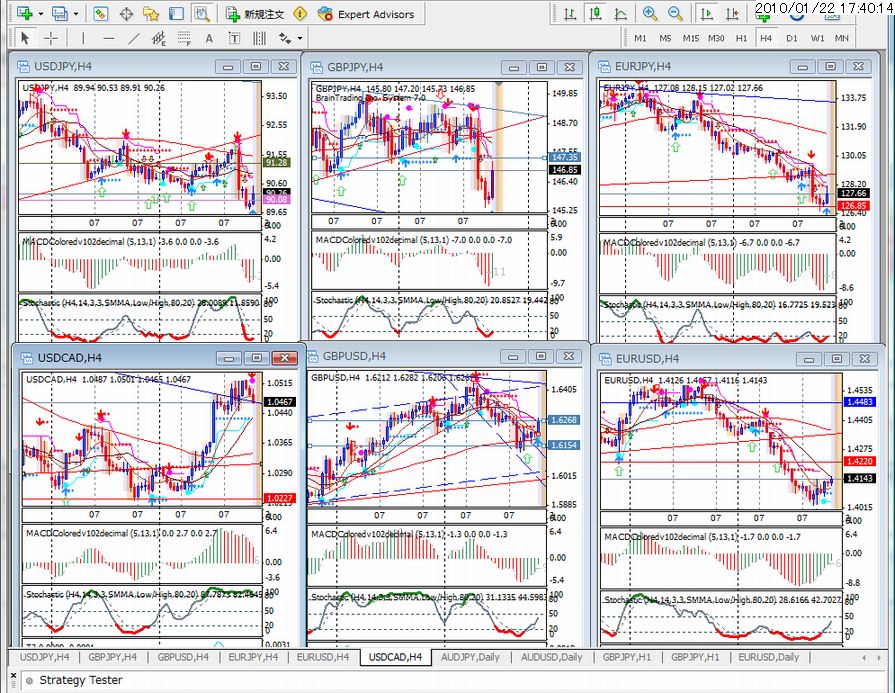Click the 1.4483 price label on EURUSD chart
The width and height of the screenshot is (895, 693).
point(860,402)
